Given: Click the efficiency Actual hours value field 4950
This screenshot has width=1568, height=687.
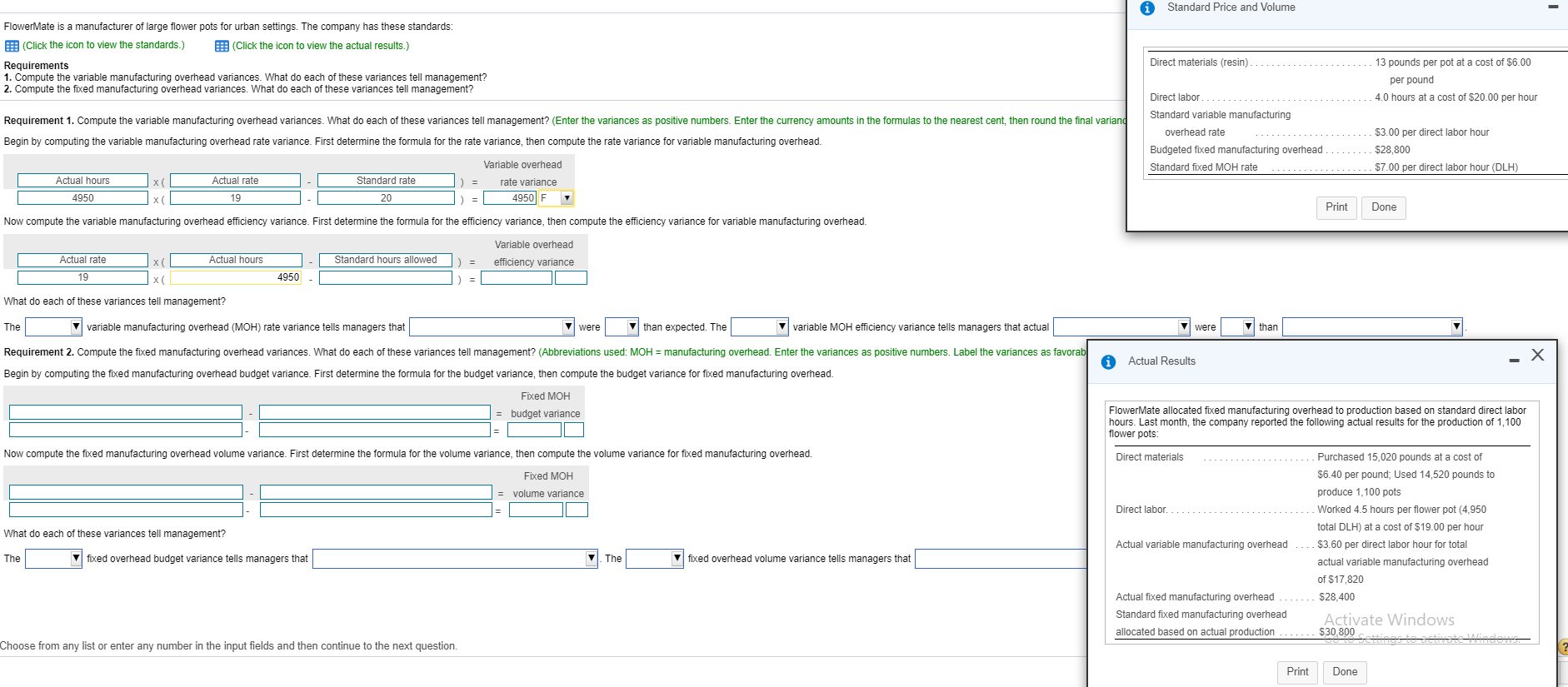Looking at the screenshot, I should (x=236, y=278).
